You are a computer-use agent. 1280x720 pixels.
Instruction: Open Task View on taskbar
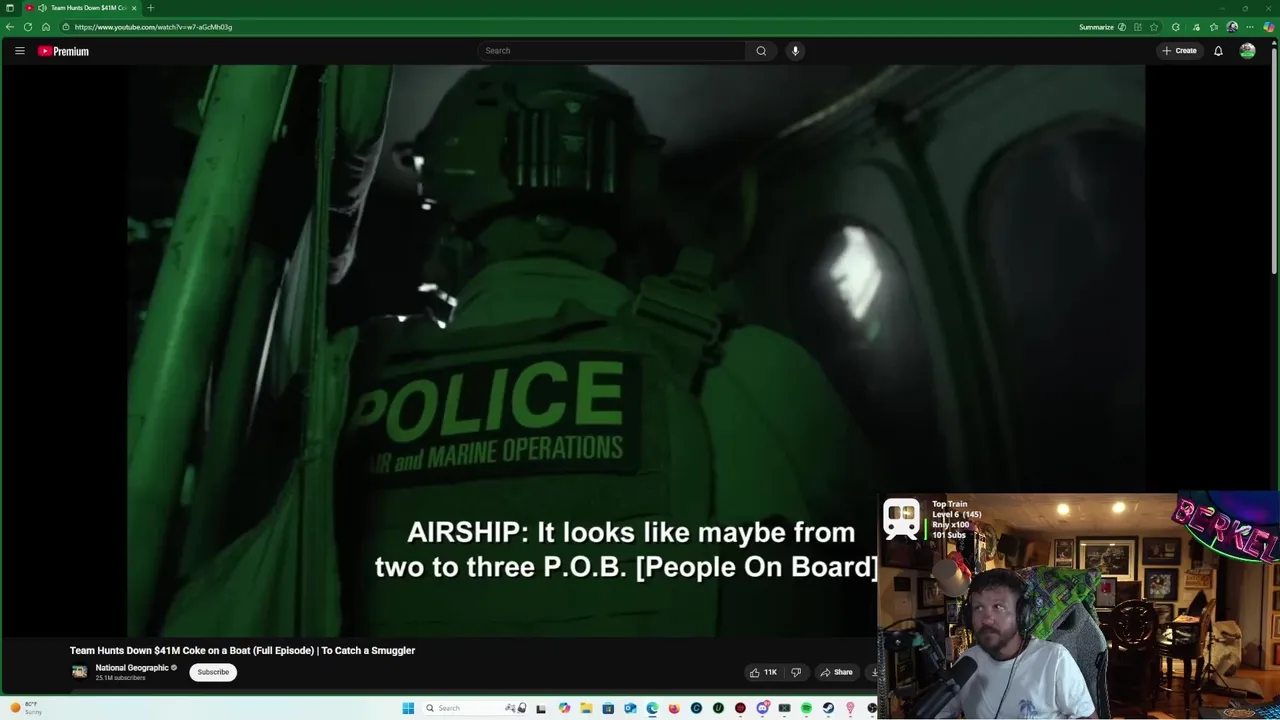pyautogui.click(x=541, y=708)
